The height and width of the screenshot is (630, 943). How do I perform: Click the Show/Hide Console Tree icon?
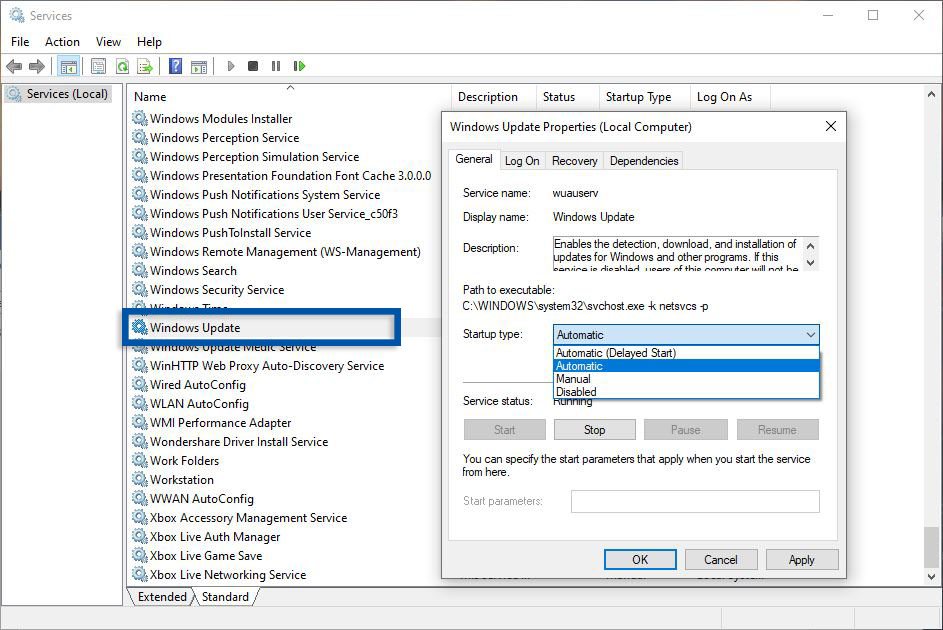[x=68, y=66]
